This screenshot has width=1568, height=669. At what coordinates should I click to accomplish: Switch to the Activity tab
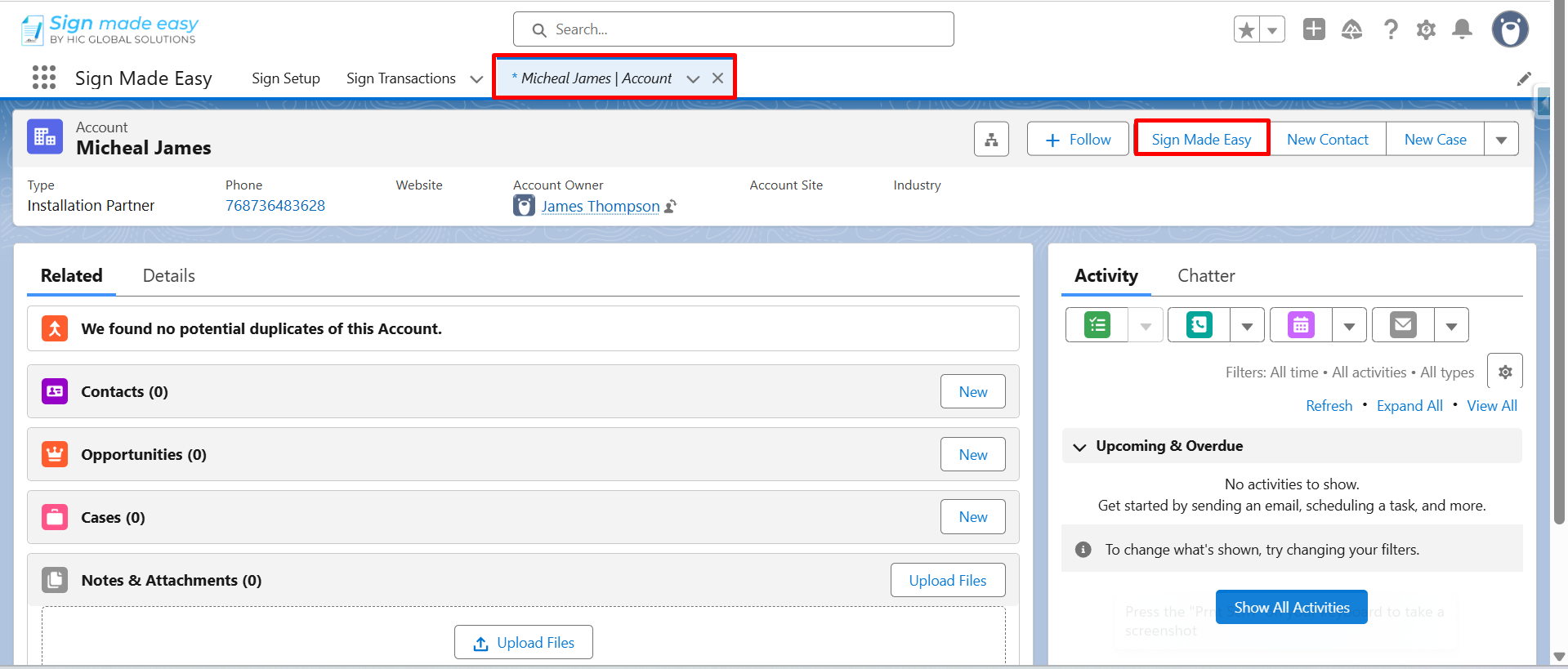point(1106,276)
